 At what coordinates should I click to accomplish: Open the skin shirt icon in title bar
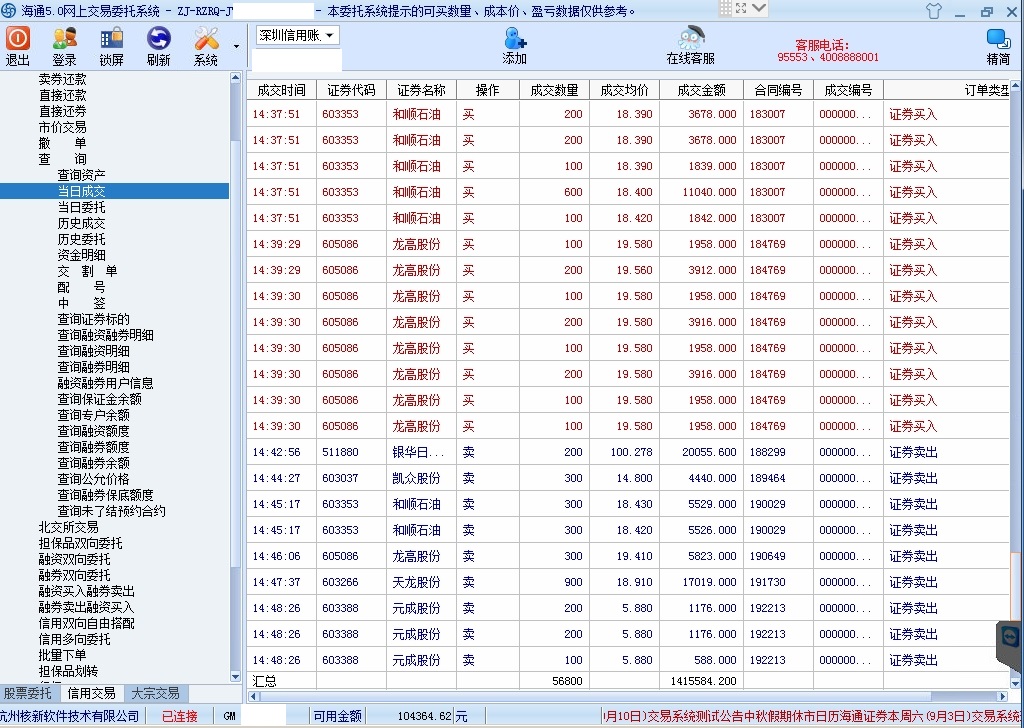pyautogui.click(x=934, y=11)
